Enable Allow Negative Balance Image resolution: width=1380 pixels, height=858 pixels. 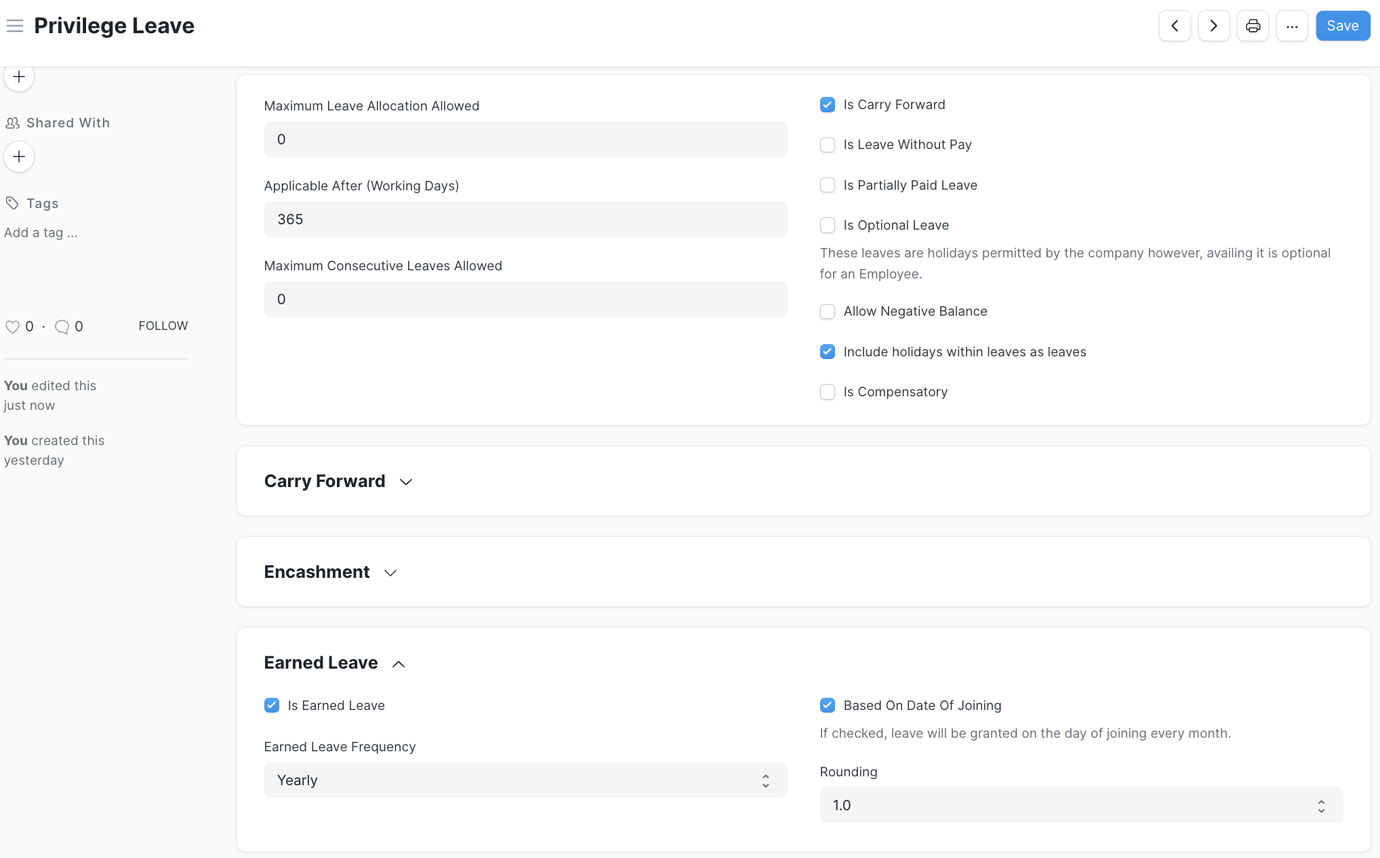click(x=827, y=311)
